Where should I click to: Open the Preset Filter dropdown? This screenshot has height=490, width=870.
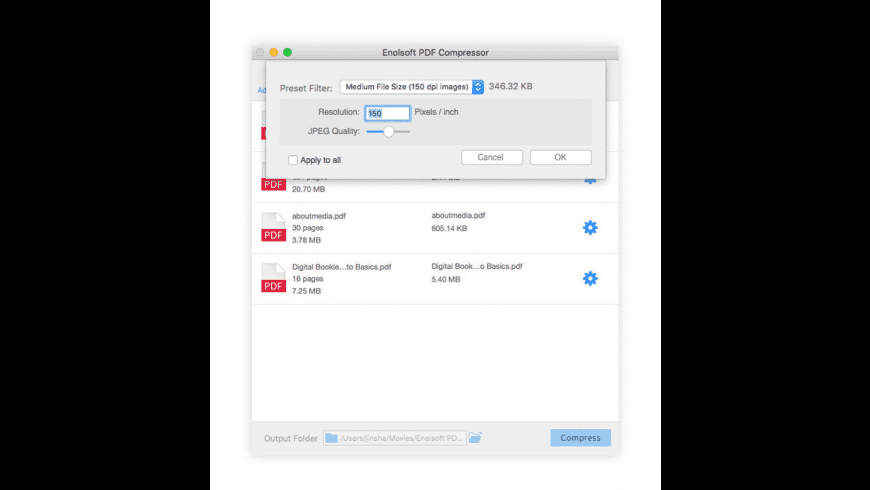pyautogui.click(x=411, y=87)
